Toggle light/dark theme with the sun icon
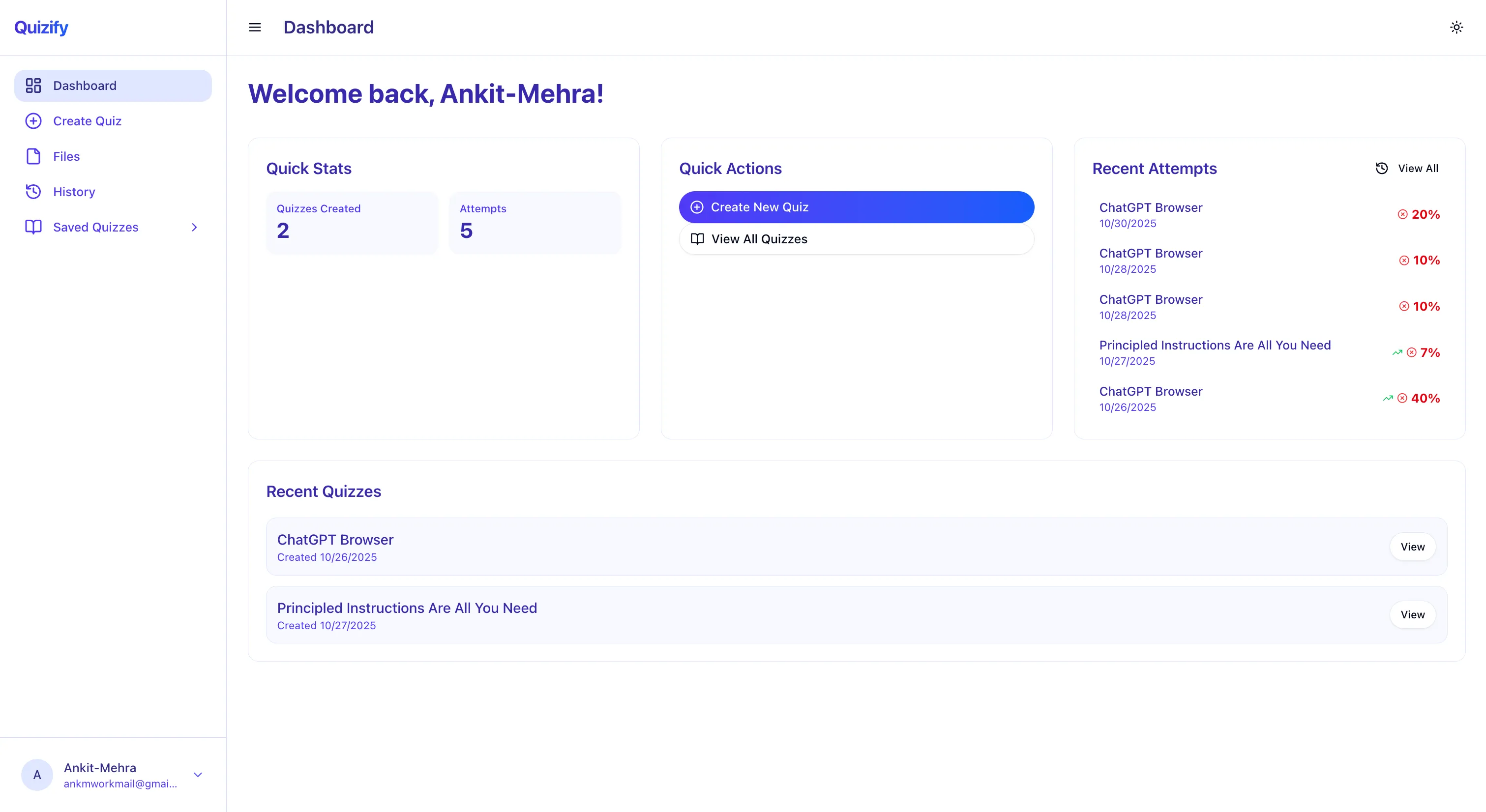The width and height of the screenshot is (1486, 812). click(x=1456, y=27)
